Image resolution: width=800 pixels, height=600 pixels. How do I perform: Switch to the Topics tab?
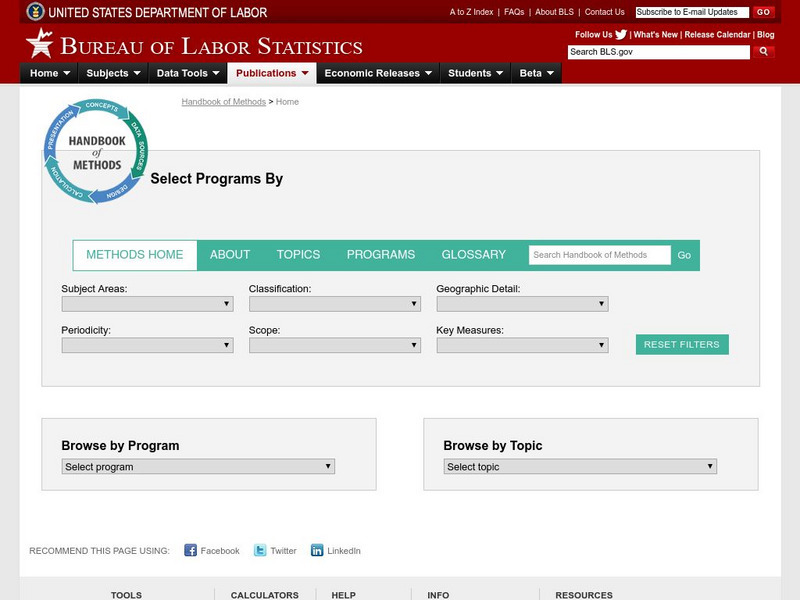pyautogui.click(x=298, y=255)
